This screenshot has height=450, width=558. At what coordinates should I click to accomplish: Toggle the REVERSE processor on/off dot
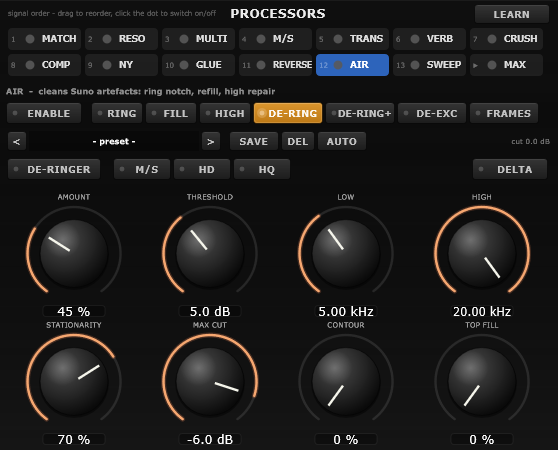click(x=261, y=65)
